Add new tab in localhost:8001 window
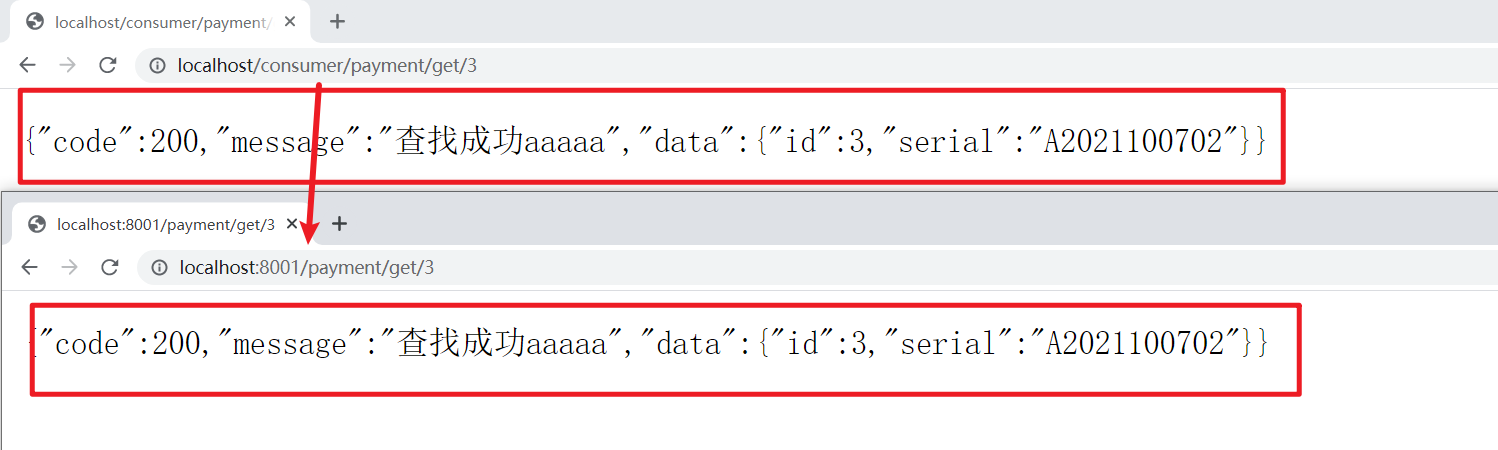 (x=339, y=224)
